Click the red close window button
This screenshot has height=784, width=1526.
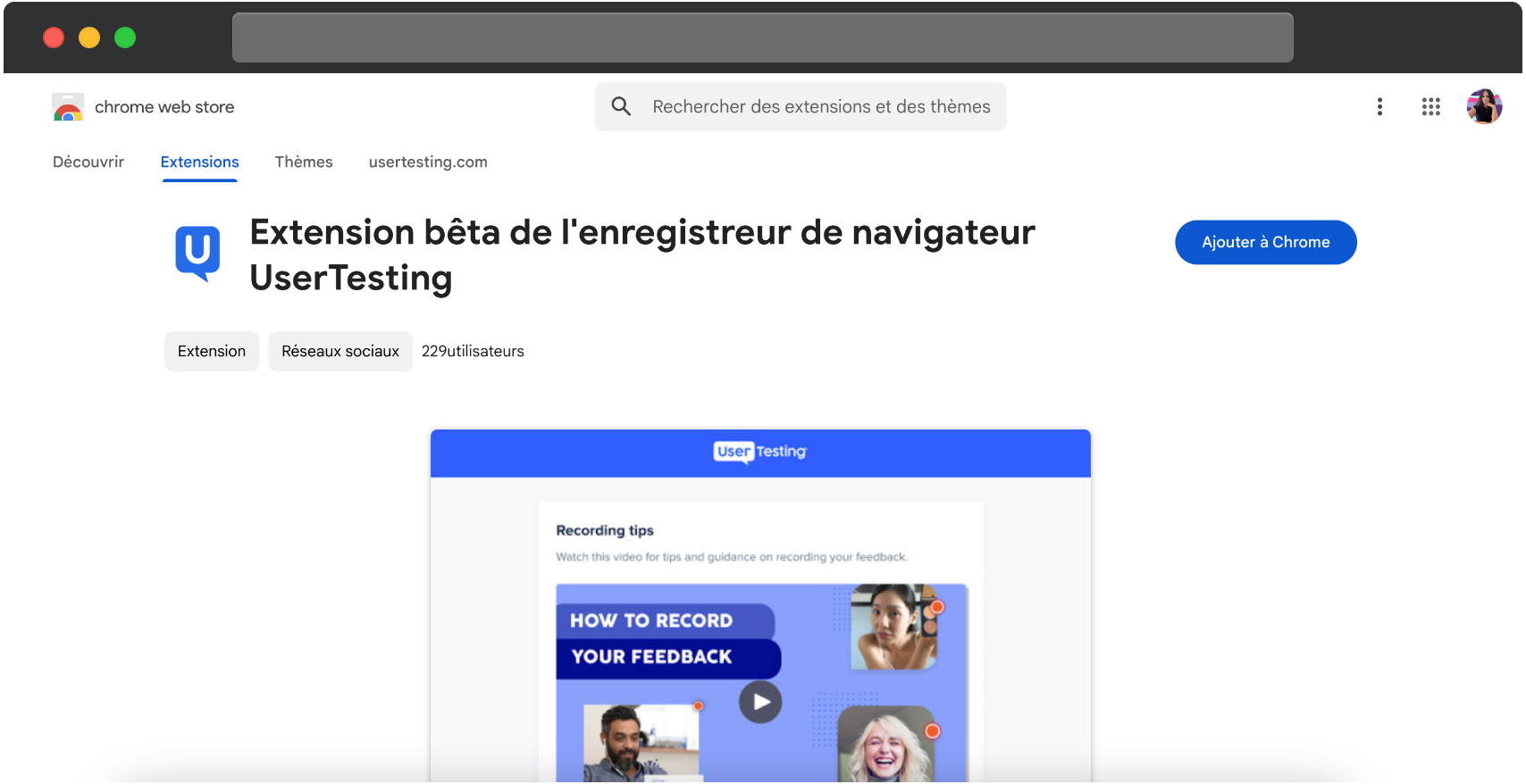(x=54, y=38)
